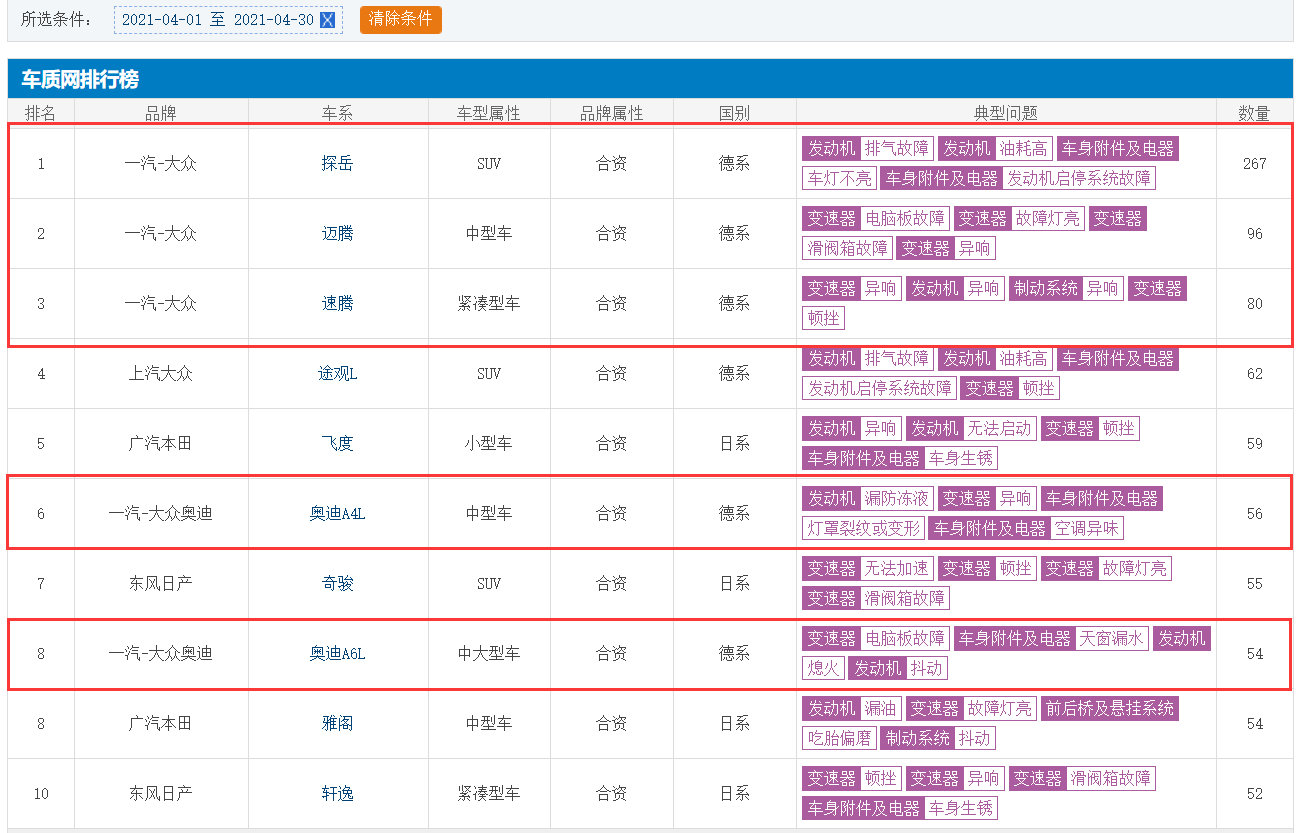Open the 飞度 car series link

tap(338, 444)
